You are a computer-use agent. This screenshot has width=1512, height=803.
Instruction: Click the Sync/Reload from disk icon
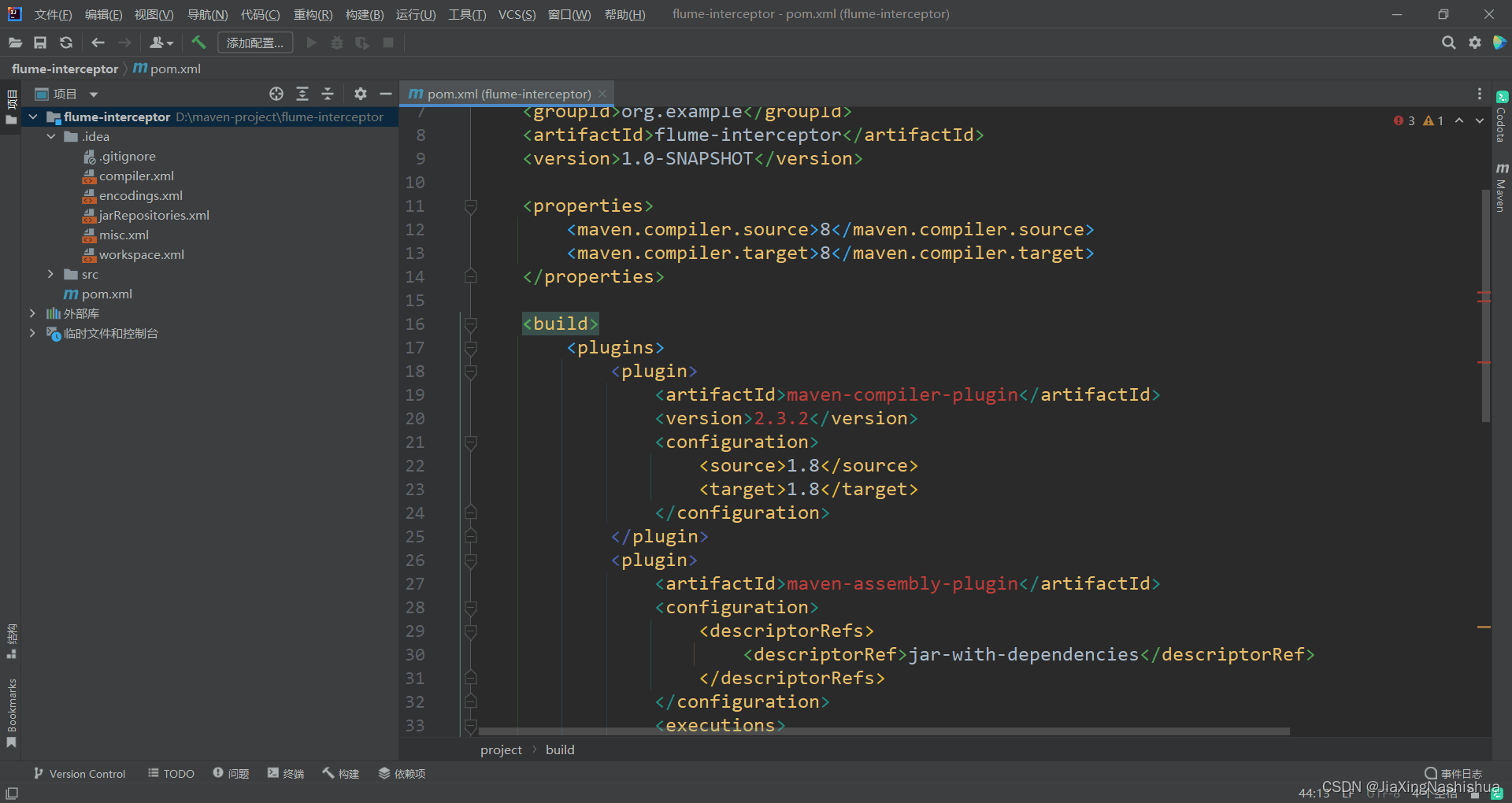66,43
